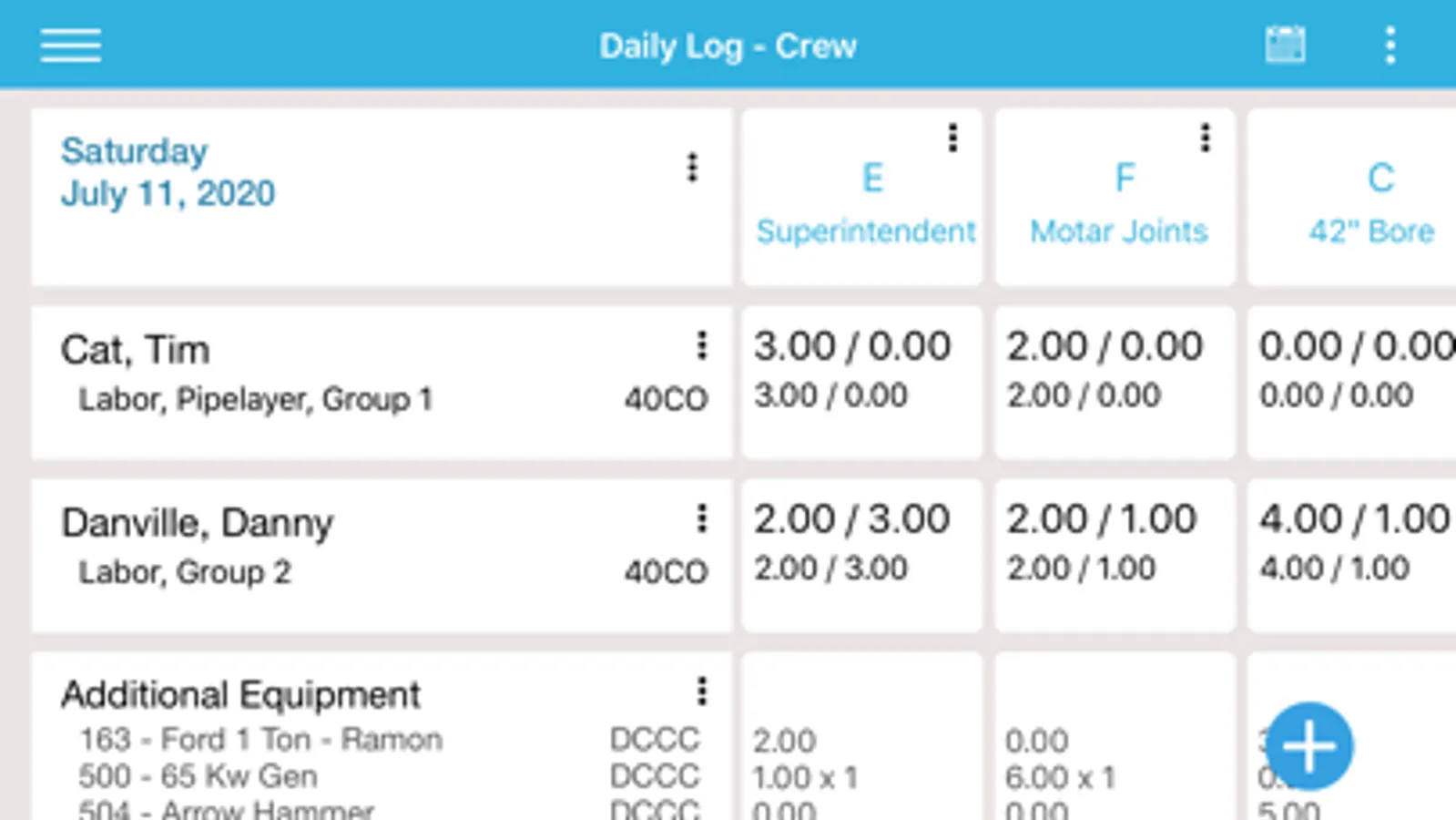Select the Saturday July 11, 2020 date
Image resolution: width=1456 pixels, height=820 pixels.
[x=168, y=173]
